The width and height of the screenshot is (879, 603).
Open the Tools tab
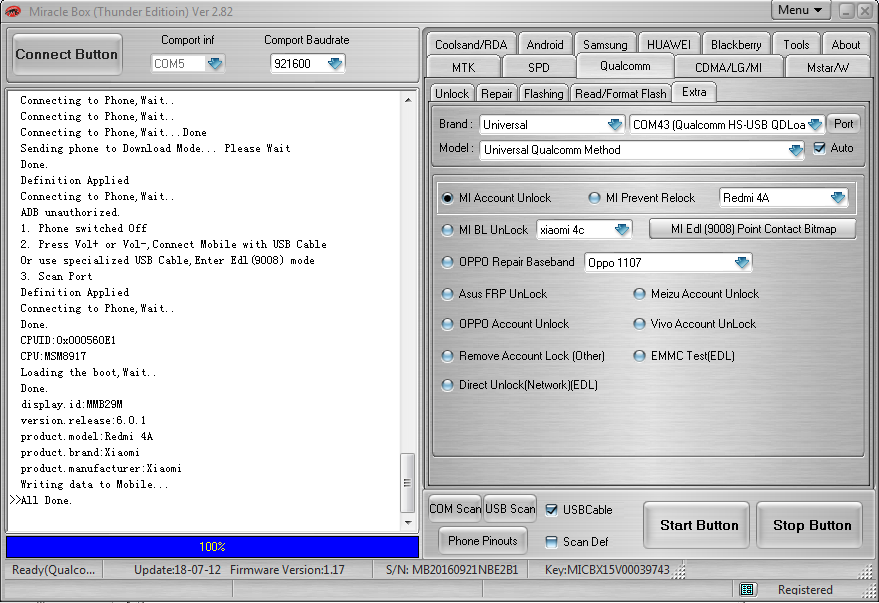coord(796,44)
